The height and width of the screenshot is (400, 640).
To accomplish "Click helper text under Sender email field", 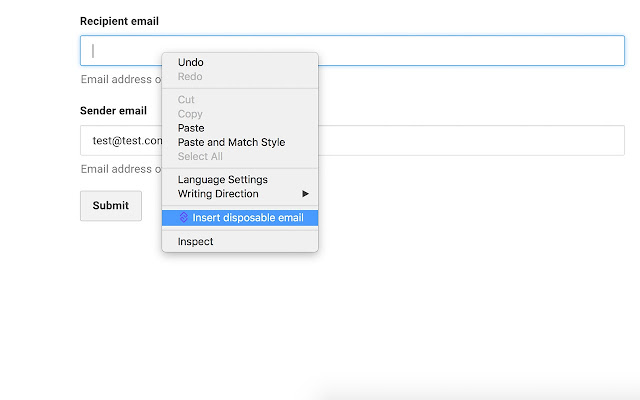I will (x=121, y=169).
